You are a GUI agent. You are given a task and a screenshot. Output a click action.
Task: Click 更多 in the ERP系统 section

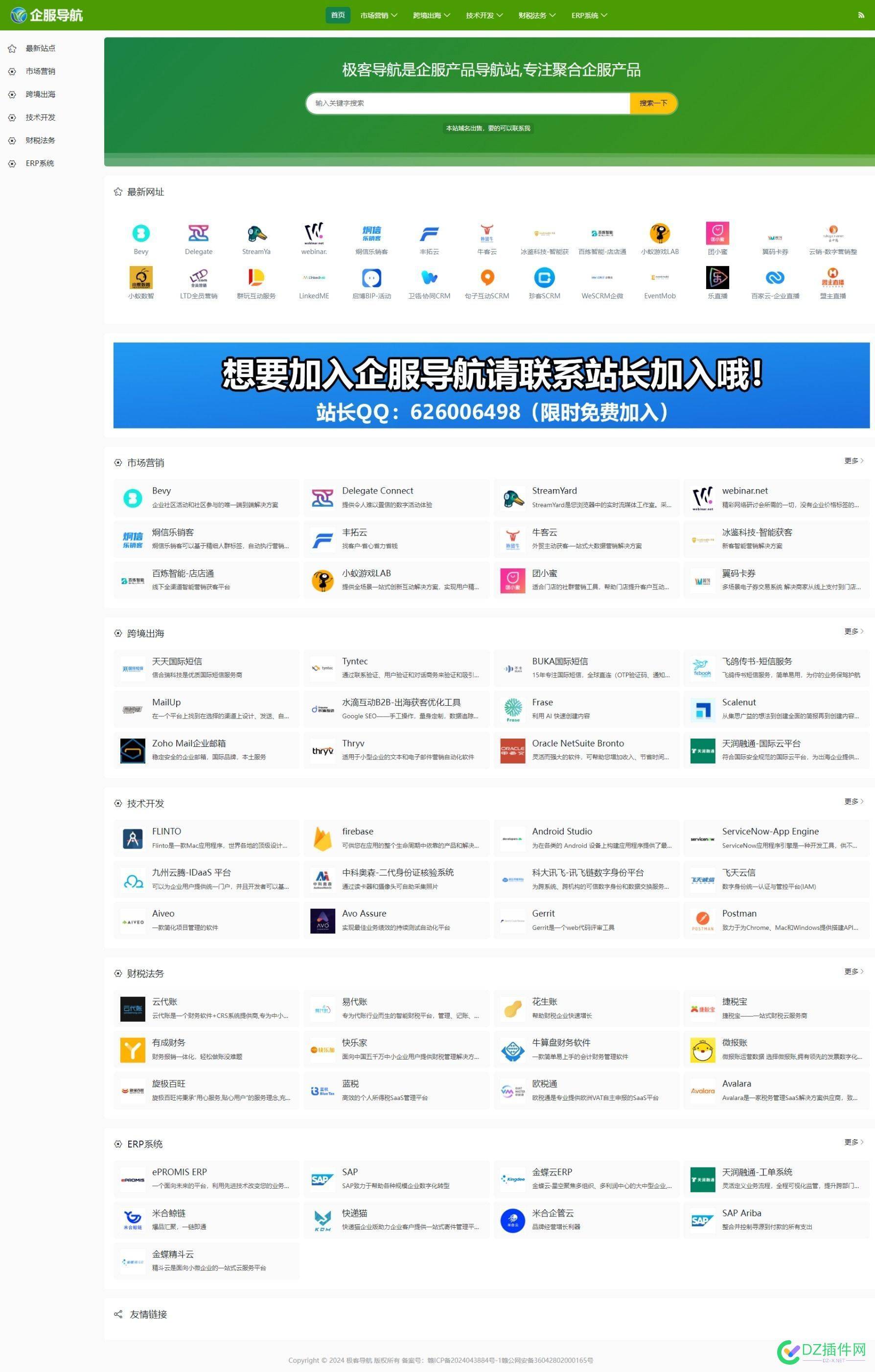click(853, 1141)
